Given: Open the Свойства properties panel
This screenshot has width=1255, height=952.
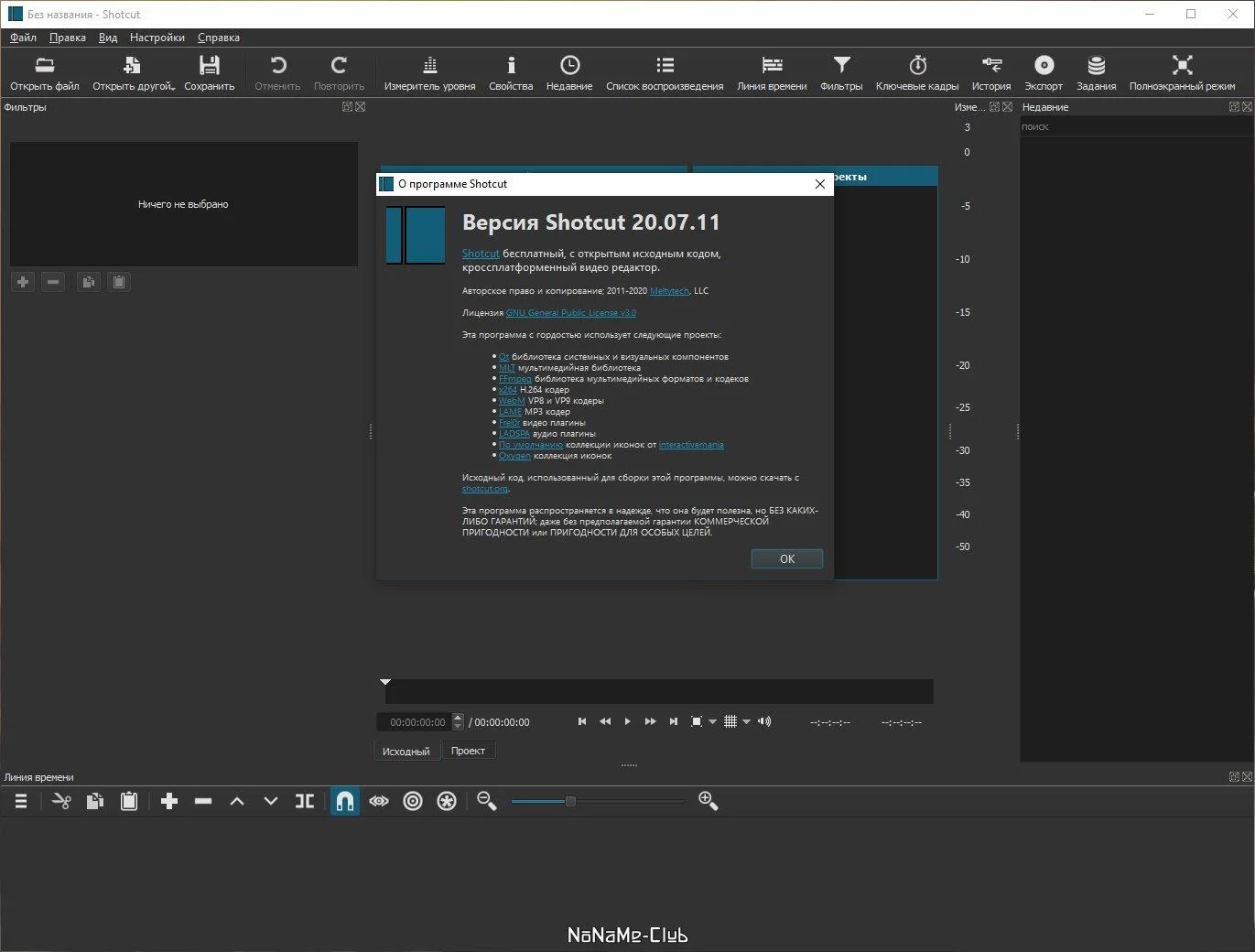Looking at the screenshot, I should 511,73.
